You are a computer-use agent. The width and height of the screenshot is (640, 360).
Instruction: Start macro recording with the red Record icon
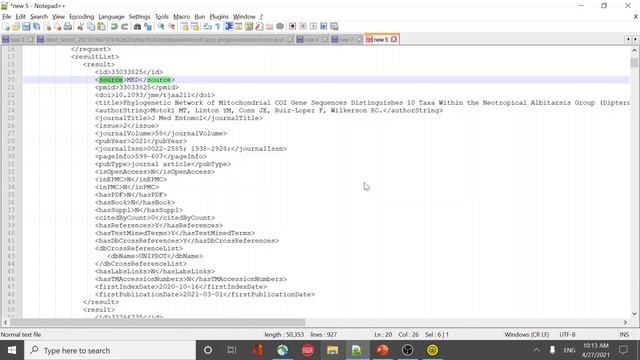click(292, 27)
